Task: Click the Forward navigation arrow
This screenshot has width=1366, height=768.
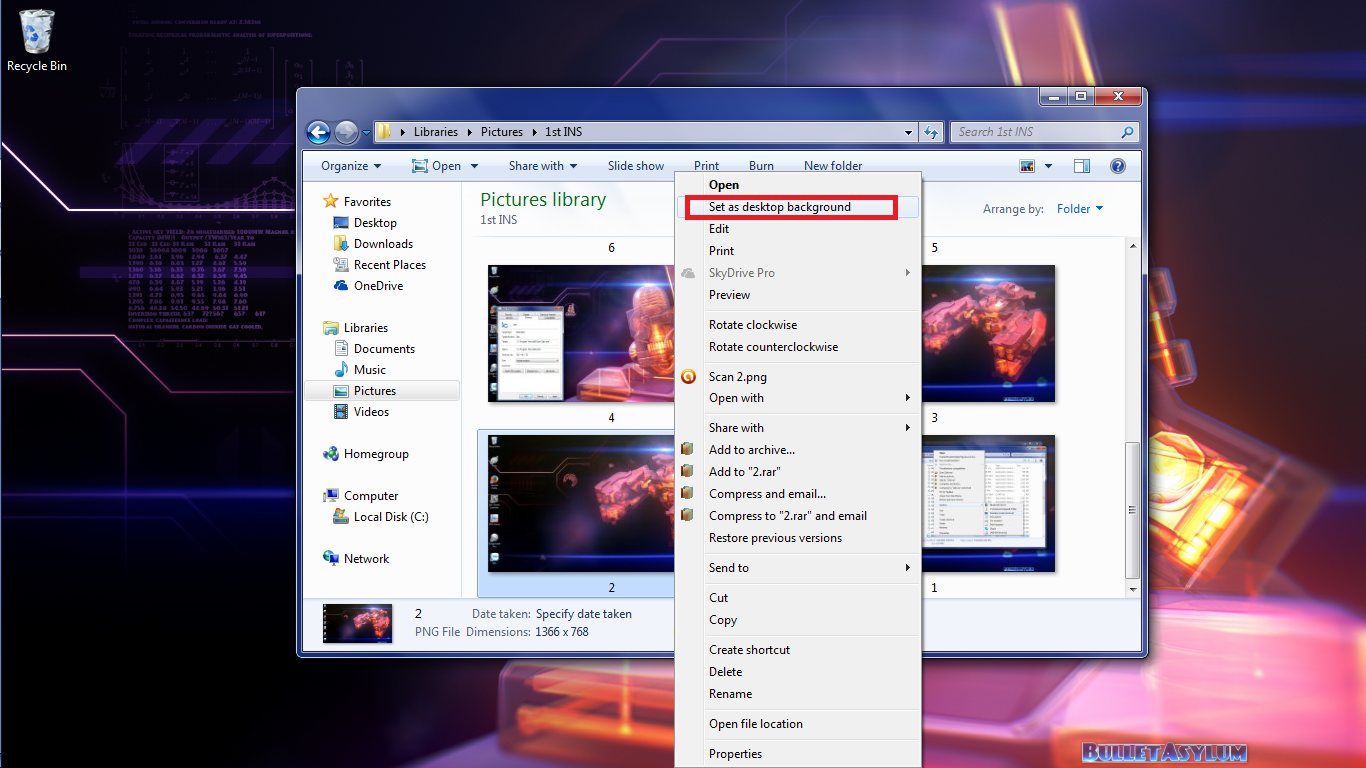Action: [x=346, y=132]
